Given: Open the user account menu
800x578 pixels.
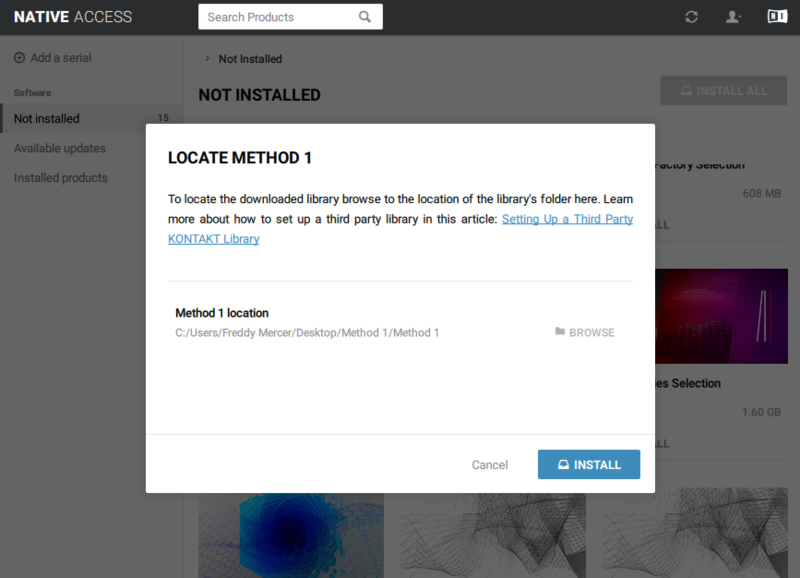Looking at the screenshot, I should point(733,17).
